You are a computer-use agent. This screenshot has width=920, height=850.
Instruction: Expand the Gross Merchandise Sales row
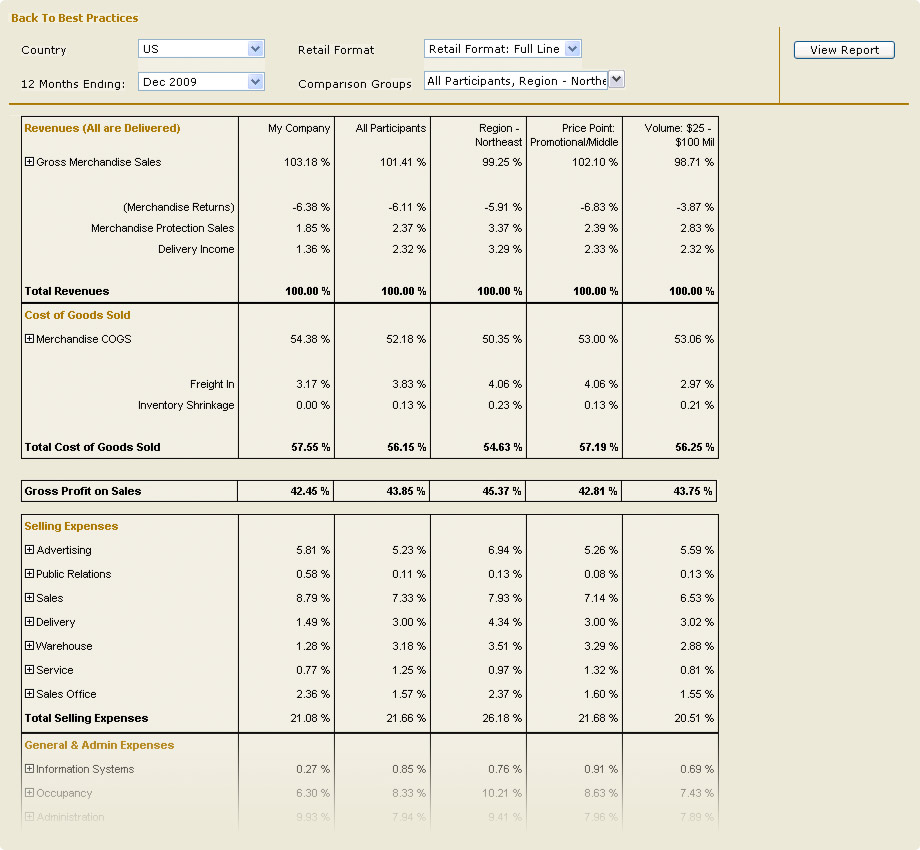point(30,162)
